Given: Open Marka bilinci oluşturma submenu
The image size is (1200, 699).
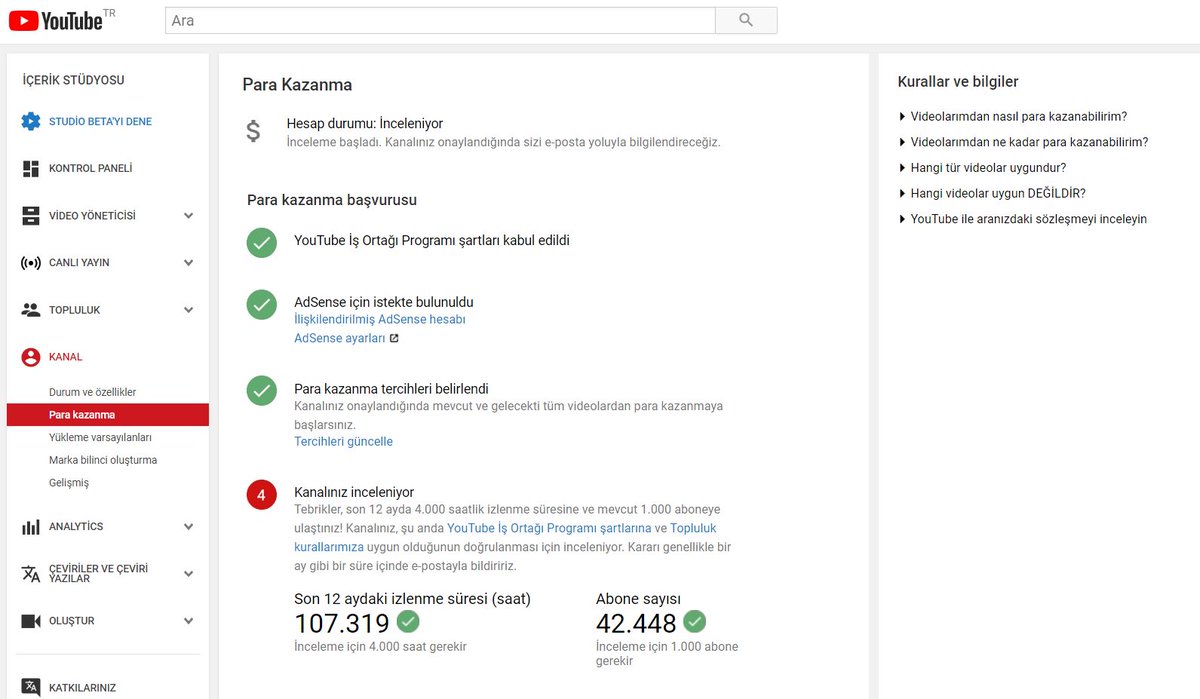Looking at the screenshot, I should (103, 461).
